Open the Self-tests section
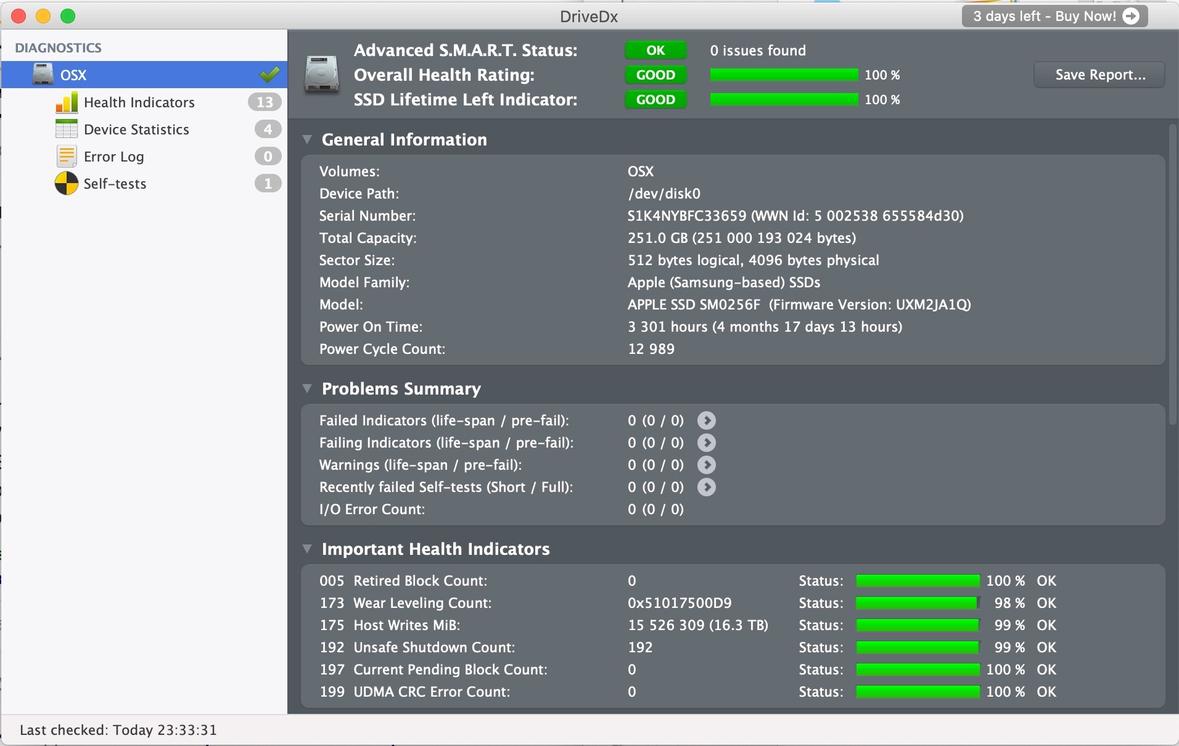Image resolution: width=1179 pixels, height=746 pixels. tap(114, 183)
